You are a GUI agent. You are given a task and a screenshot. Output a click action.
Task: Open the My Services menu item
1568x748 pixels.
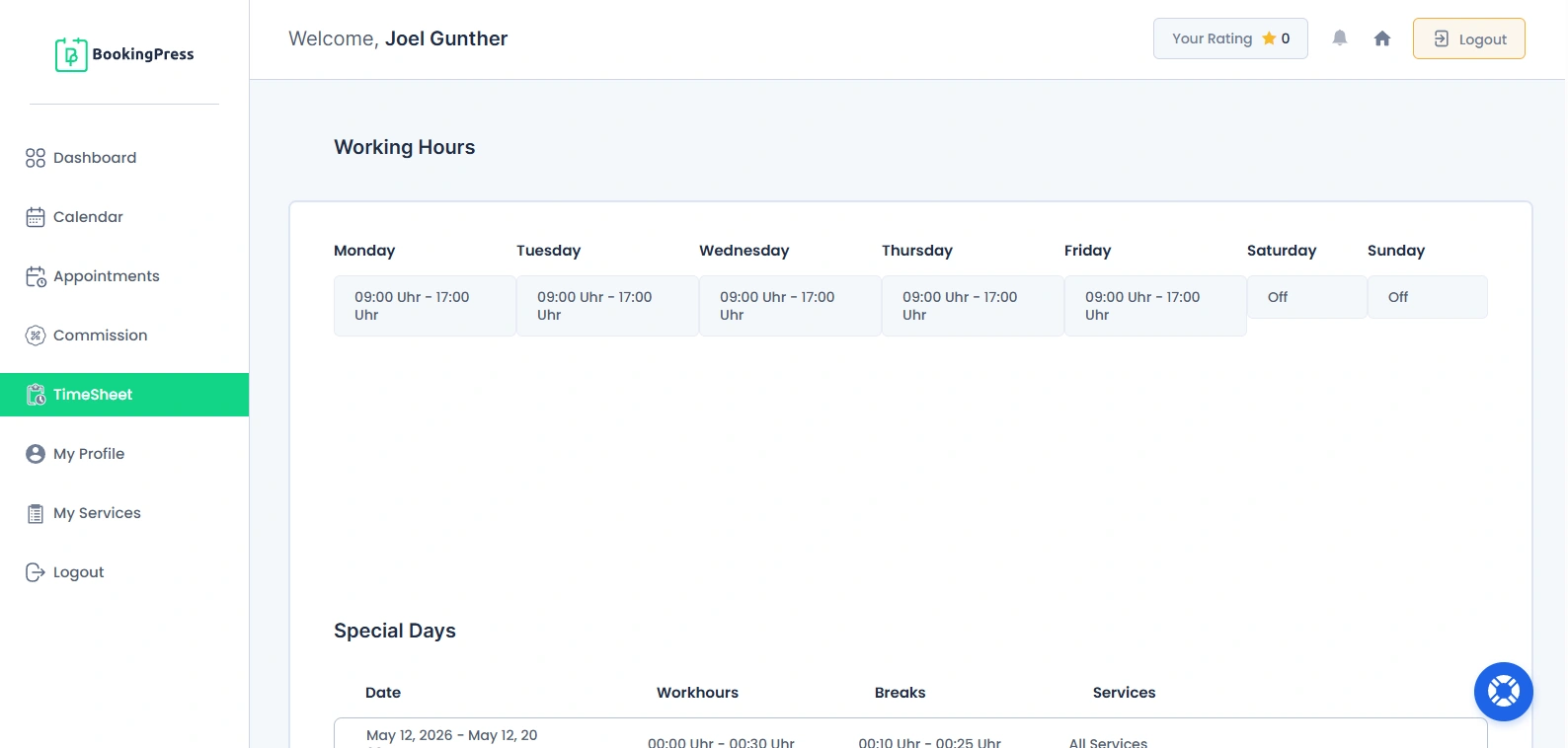tap(124, 513)
